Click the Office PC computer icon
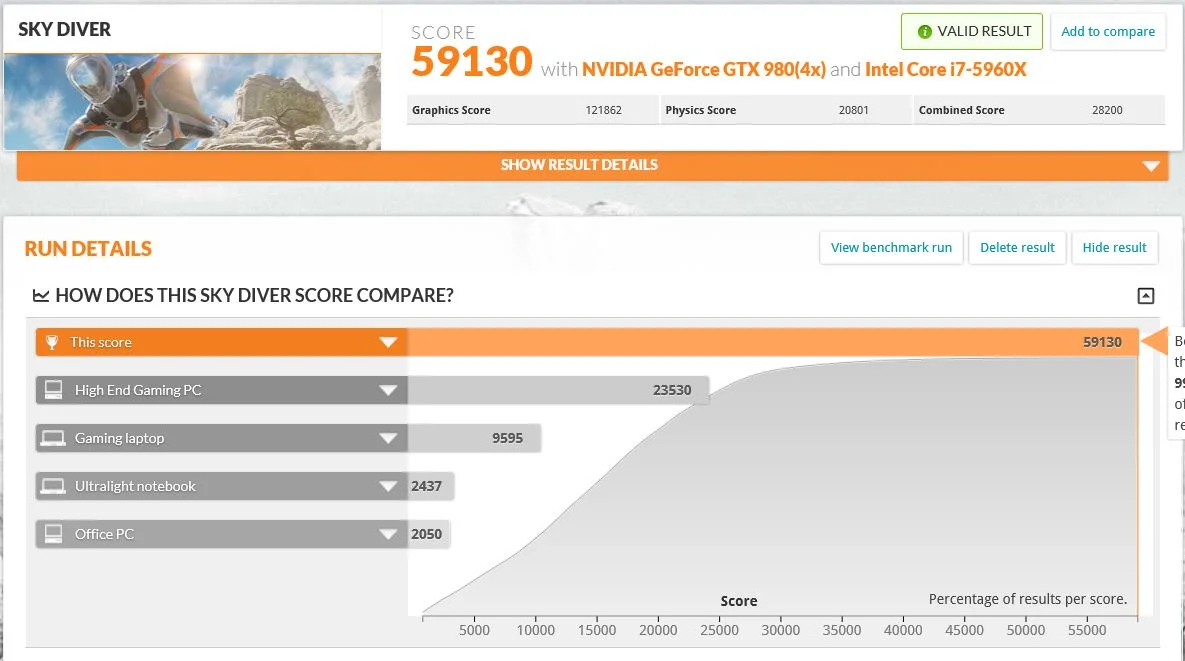Viewport: 1185px width, 661px height. [x=53, y=534]
